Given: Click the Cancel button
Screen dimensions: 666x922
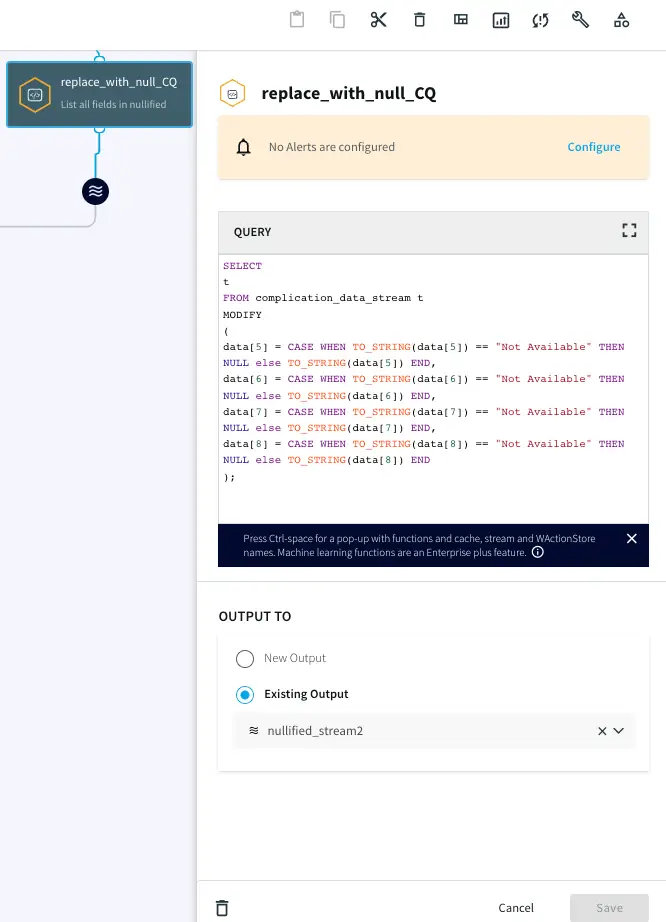Looking at the screenshot, I should pos(516,908).
